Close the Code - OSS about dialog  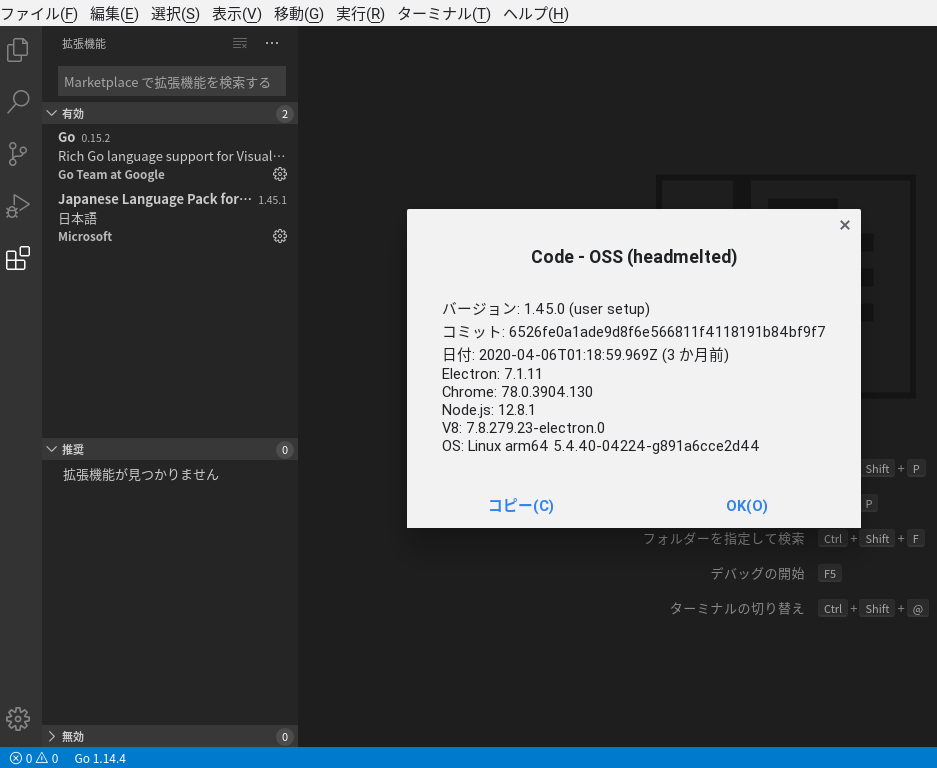(x=844, y=225)
